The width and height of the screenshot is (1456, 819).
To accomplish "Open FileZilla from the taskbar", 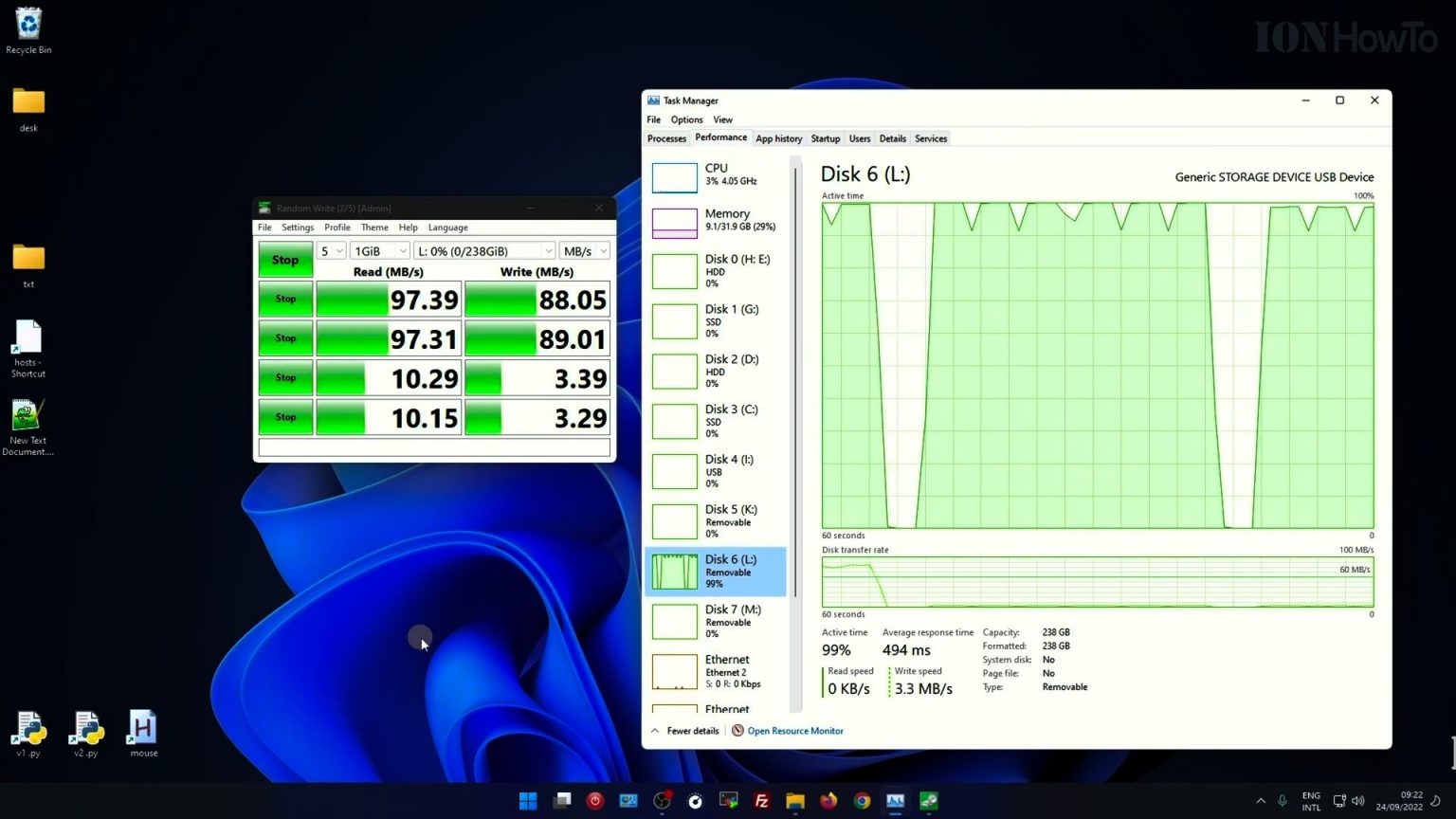I will coord(761,801).
